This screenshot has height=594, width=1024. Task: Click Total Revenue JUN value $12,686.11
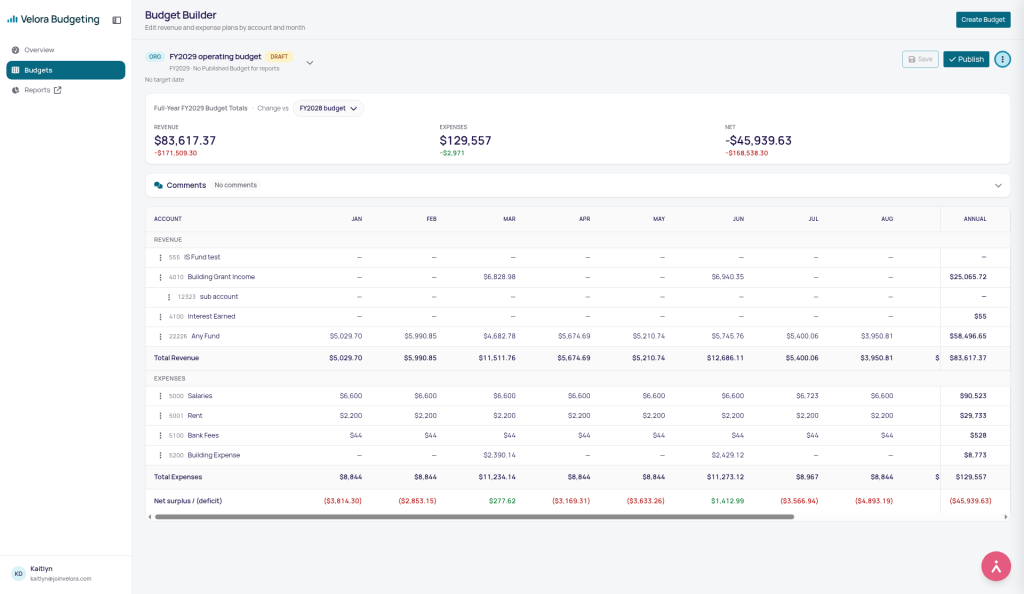point(726,358)
